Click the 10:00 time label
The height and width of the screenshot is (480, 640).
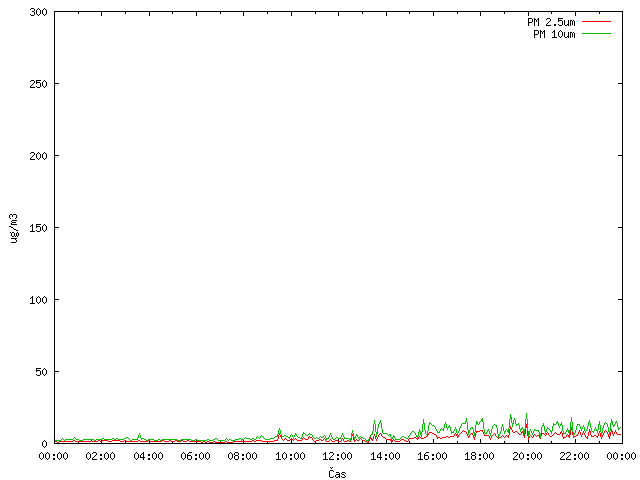tap(290, 456)
